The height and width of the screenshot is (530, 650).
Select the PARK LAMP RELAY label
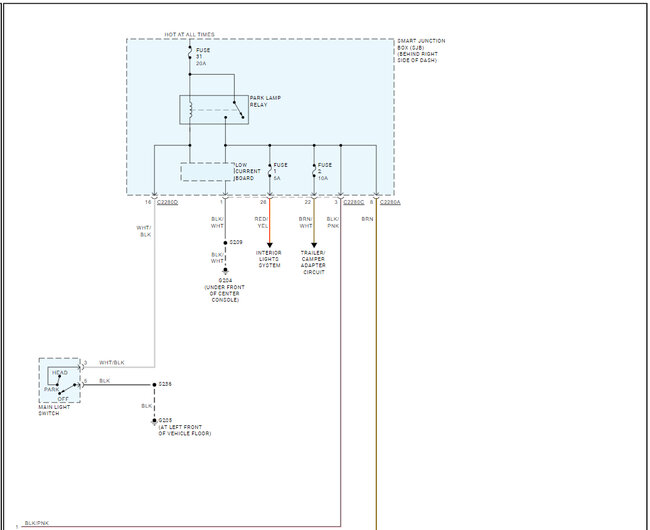pyautogui.click(x=265, y=101)
